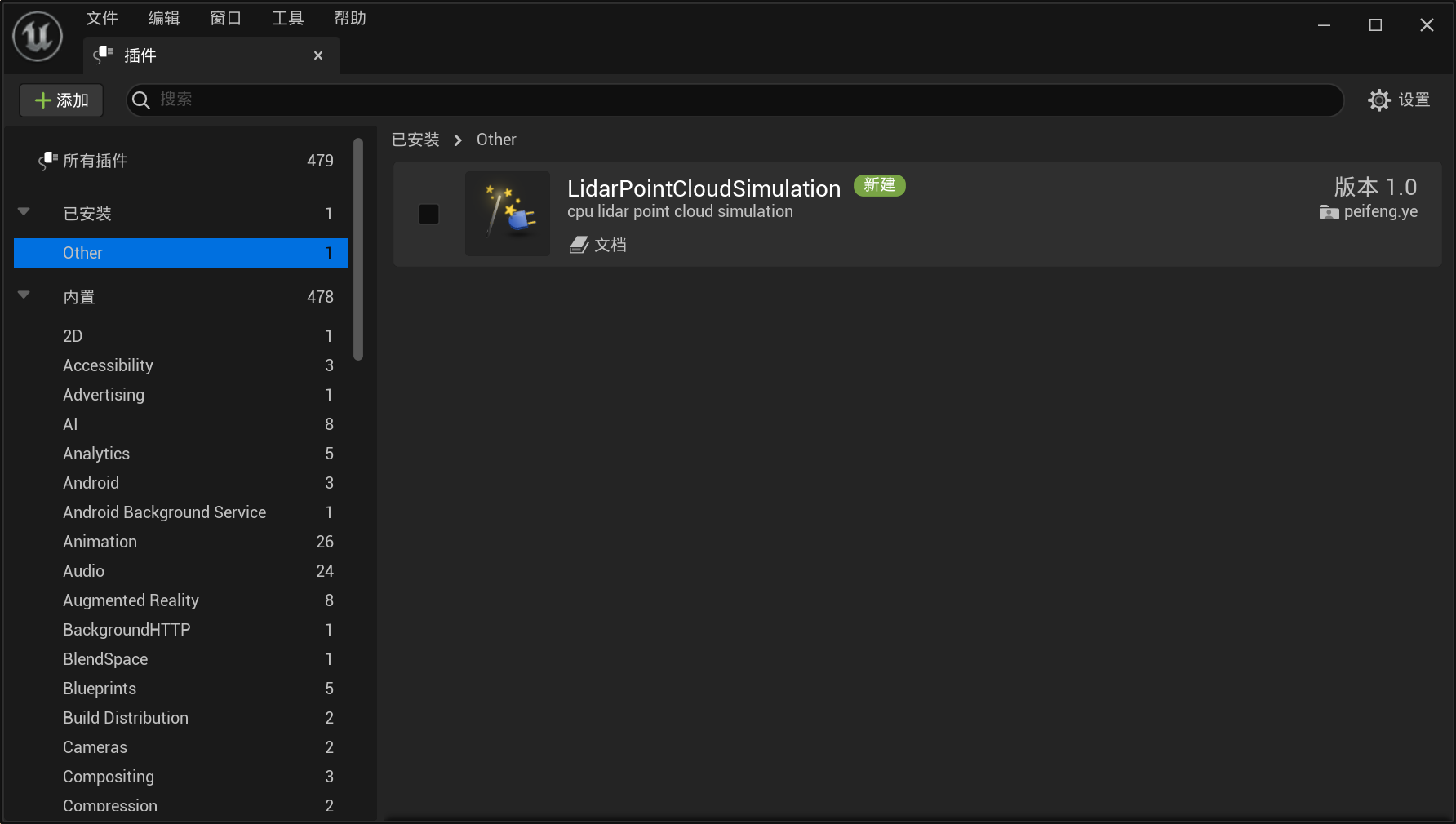Click the LidarPointCloudSimulation plugin title
This screenshot has width=1456, height=824.
[704, 188]
